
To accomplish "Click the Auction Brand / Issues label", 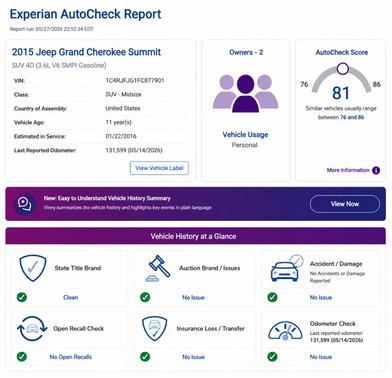I will [x=209, y=268].
